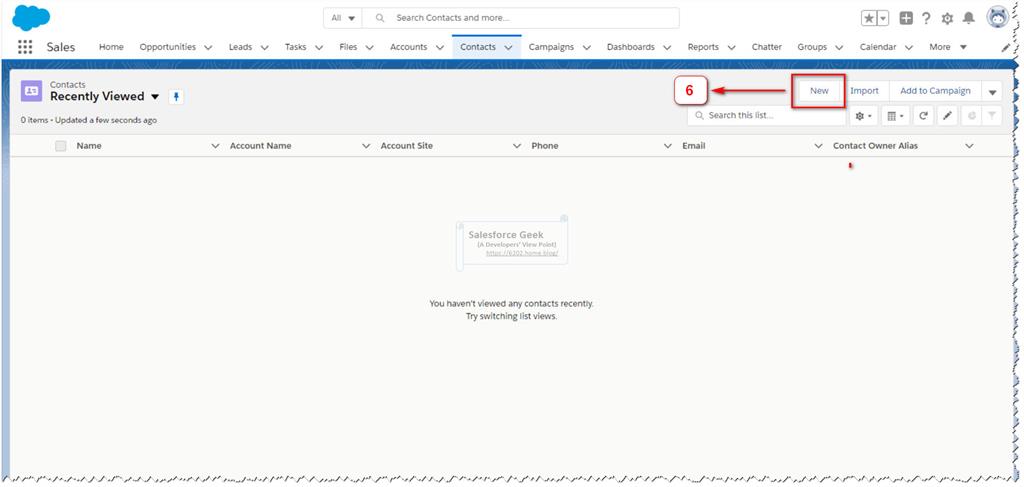This screenshot has height=487, width=1024.
Task: Sort by the Account Site column header
Action: (406, 146)
